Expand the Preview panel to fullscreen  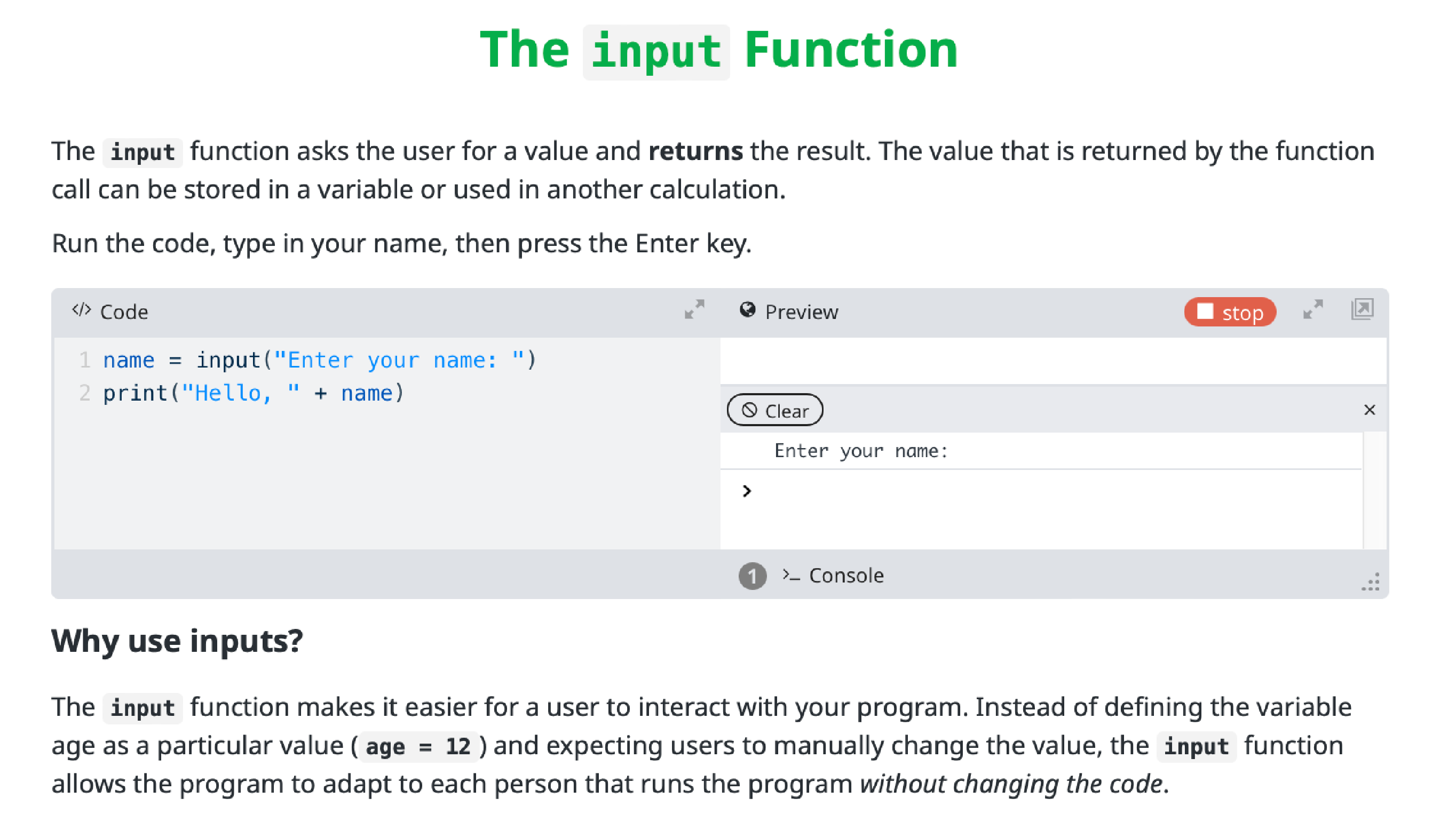point(1313,309)
